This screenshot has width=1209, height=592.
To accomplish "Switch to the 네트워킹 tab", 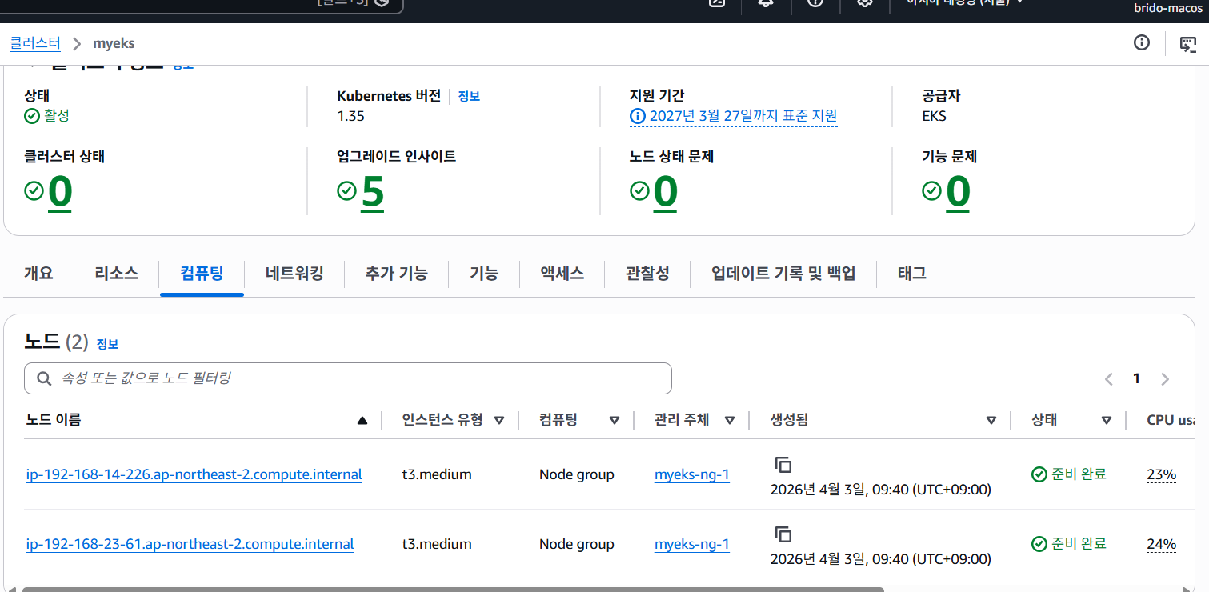I will click(x=294, y=273).
